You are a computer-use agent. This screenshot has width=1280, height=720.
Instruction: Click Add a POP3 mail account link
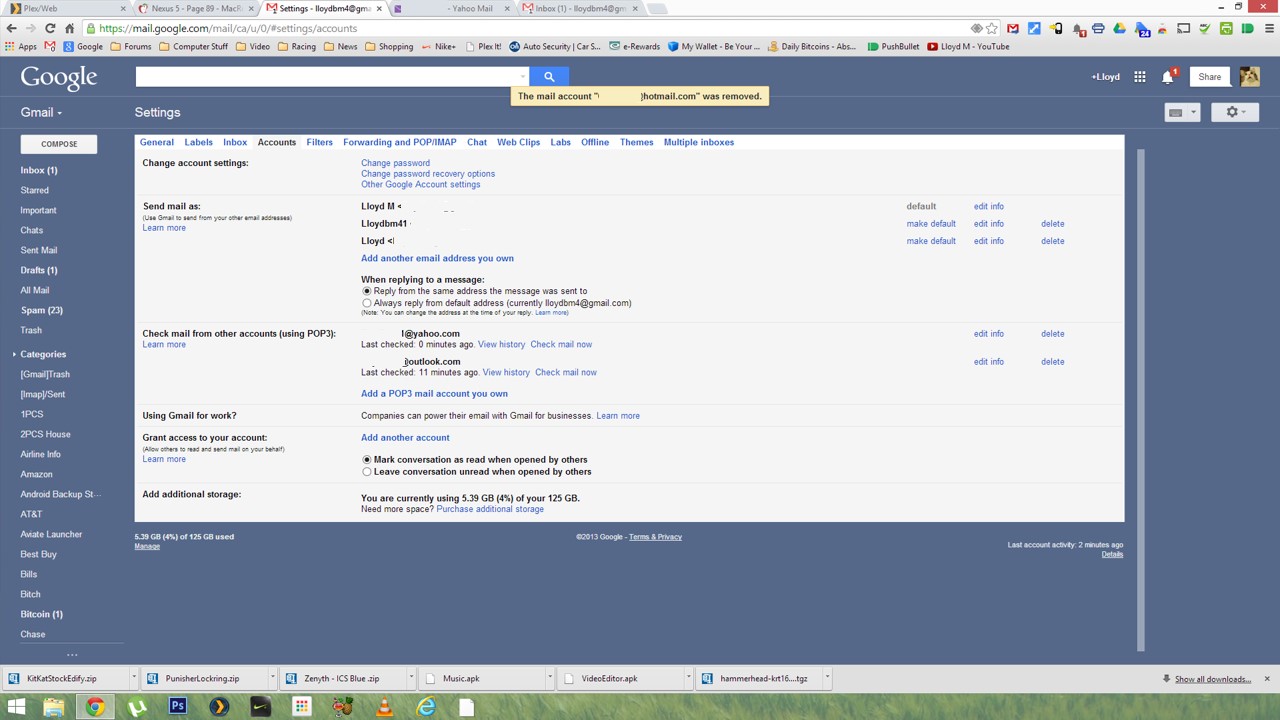pos(434,394)
